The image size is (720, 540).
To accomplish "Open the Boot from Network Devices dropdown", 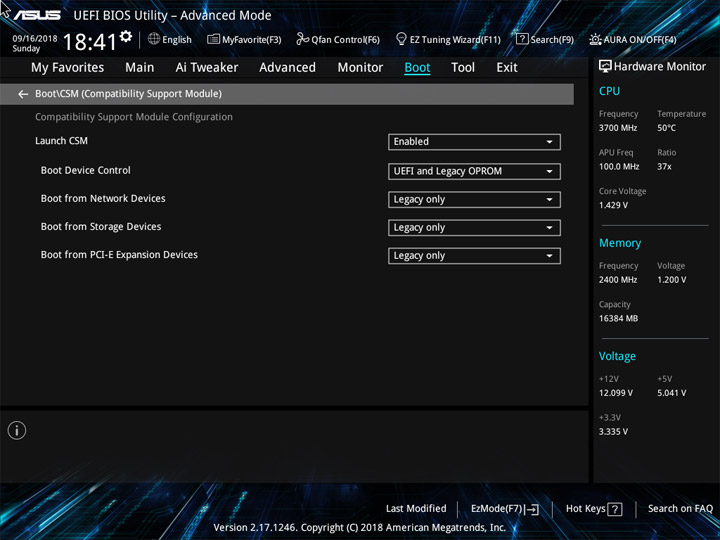I will 474,200.
